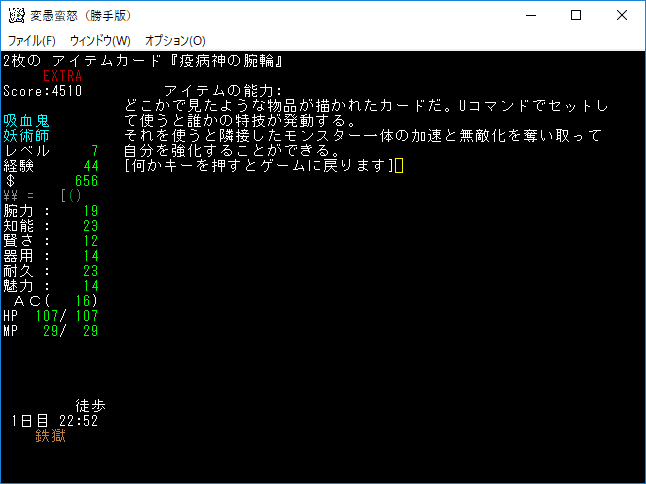Viewport: 646px width, 484px height.
Task: Close the game window
Action: tap(622, 15)
